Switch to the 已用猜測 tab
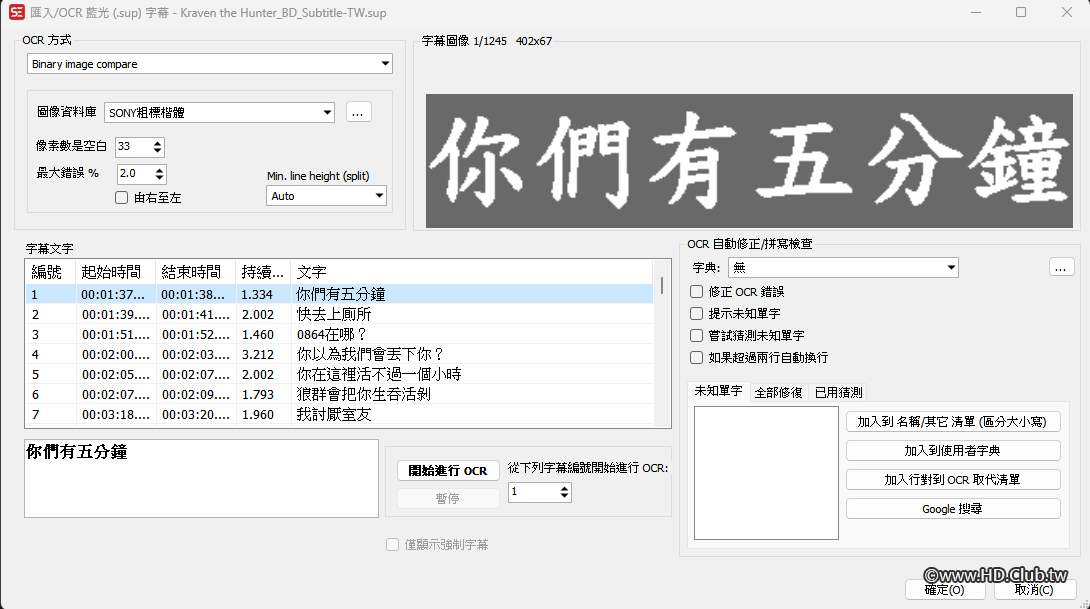Image resolution: width=1090 pixels, height=609 pixels. [x=839, y=393]
